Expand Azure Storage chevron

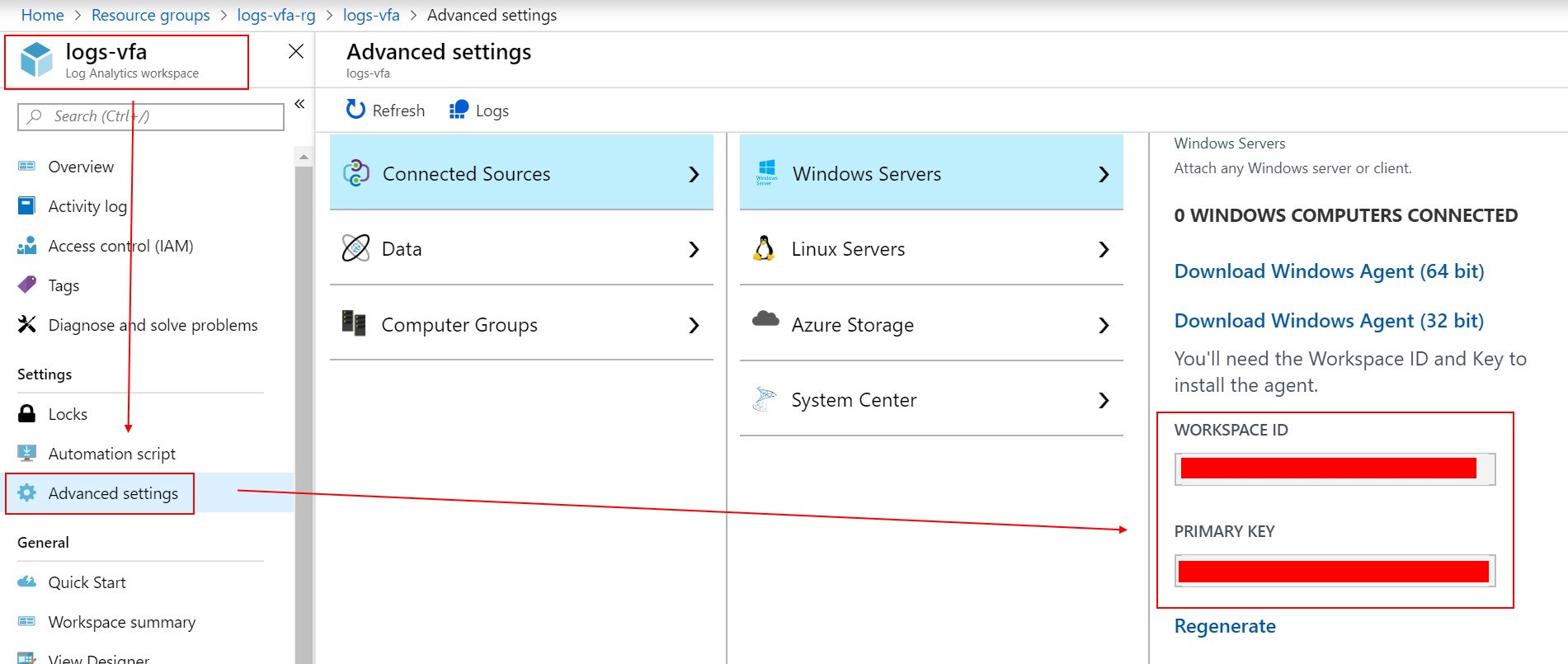pos(1104,326)
